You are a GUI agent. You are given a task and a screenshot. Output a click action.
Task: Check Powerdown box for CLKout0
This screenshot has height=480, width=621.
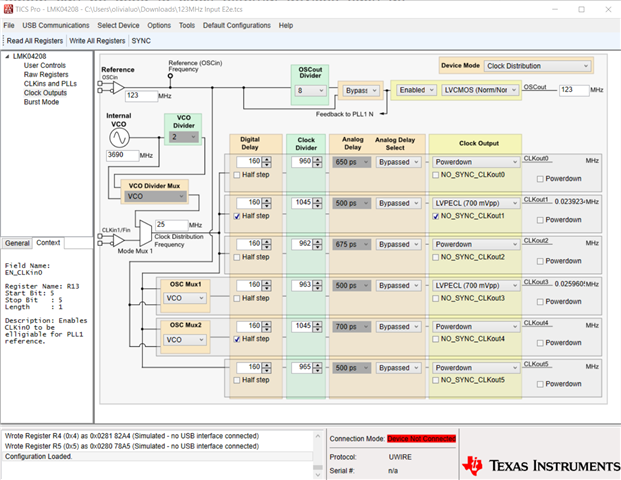click(x=540, y=179)
